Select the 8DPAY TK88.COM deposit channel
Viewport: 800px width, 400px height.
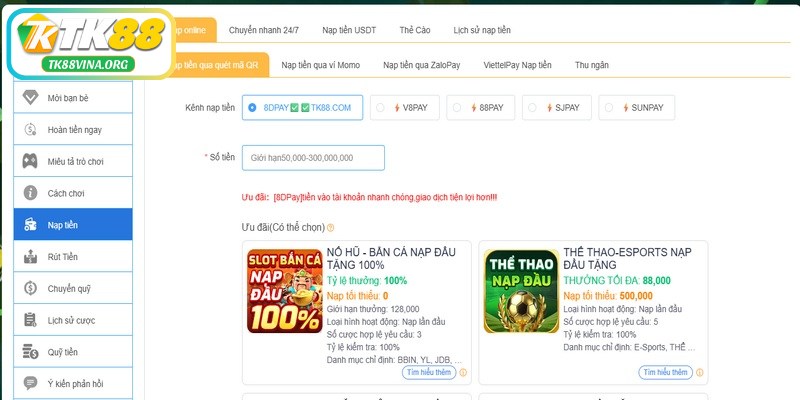click(303, 108)
